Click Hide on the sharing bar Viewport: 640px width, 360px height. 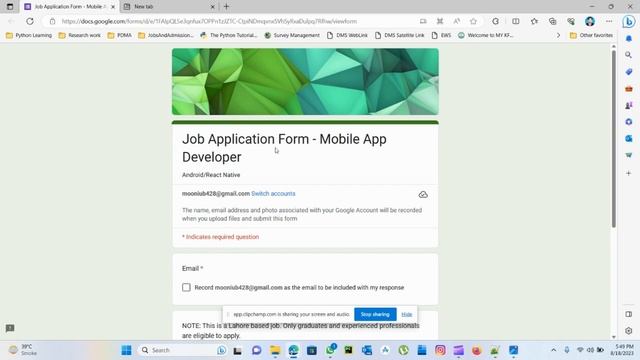(x=407, y=314)
